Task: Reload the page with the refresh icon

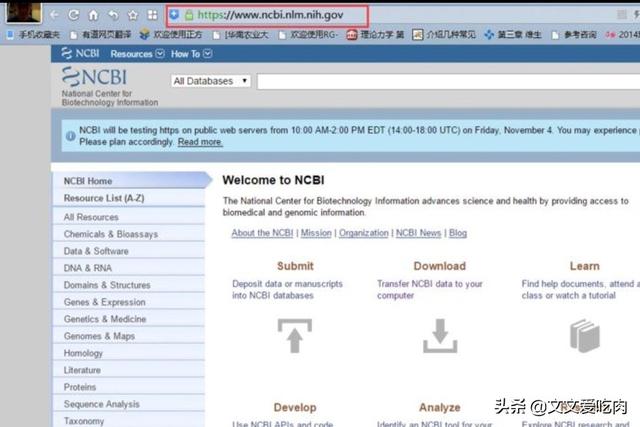Action: pyautogui.click(x=74, y=15)
